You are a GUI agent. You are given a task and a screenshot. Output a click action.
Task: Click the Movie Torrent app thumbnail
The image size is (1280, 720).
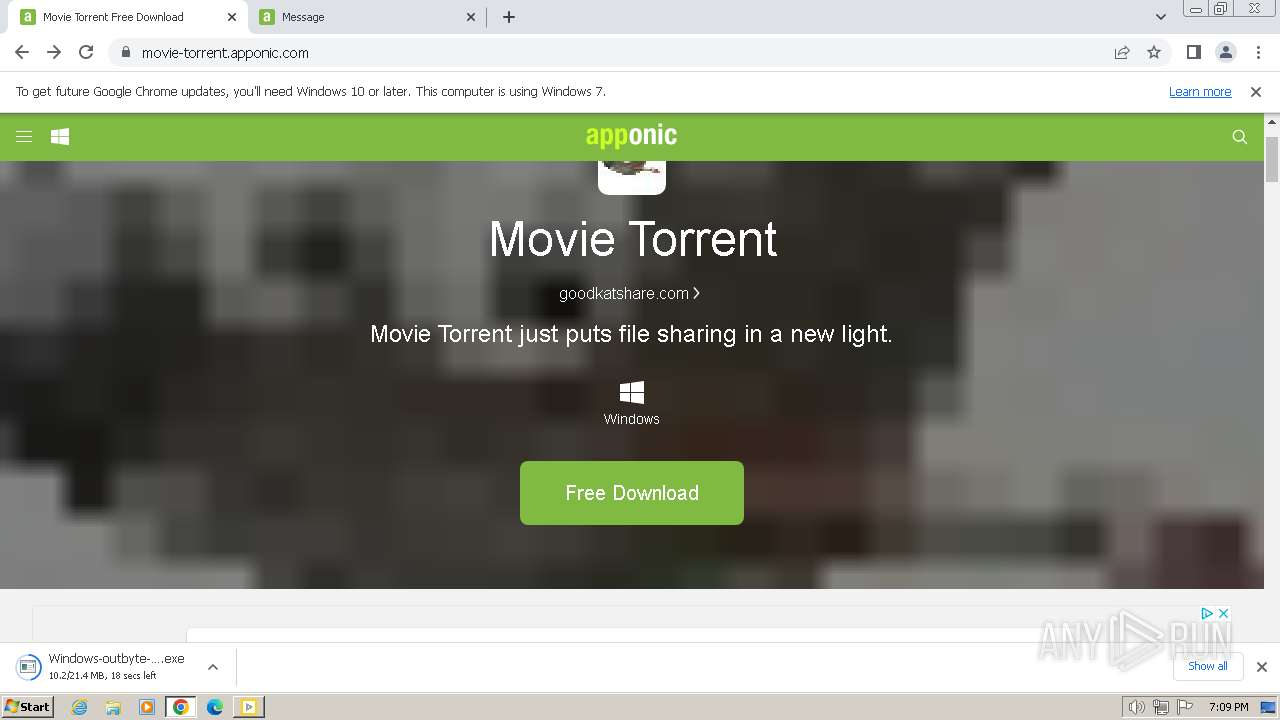[632, 177]
